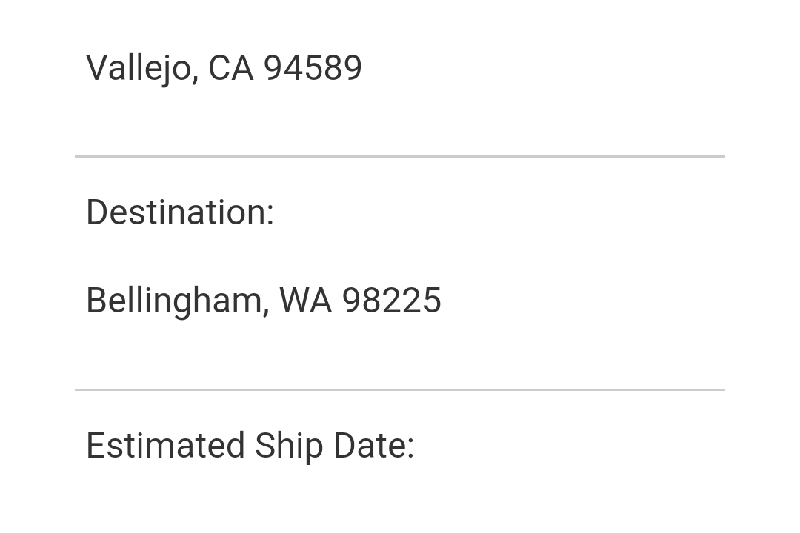The image size is (800, 533).
Task: Click the Vallejo, CA 94589 origin address
Action: click(x=224, y=69)
